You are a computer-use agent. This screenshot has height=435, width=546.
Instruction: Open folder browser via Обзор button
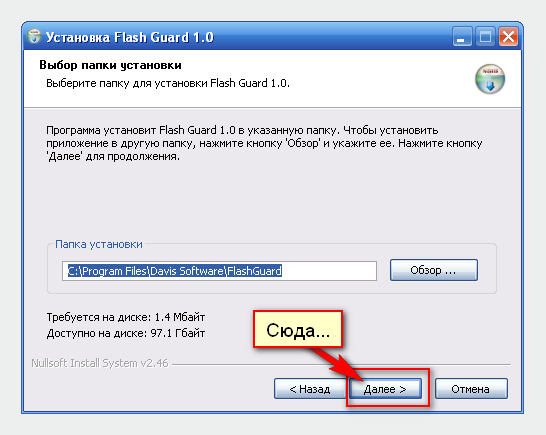434,270
